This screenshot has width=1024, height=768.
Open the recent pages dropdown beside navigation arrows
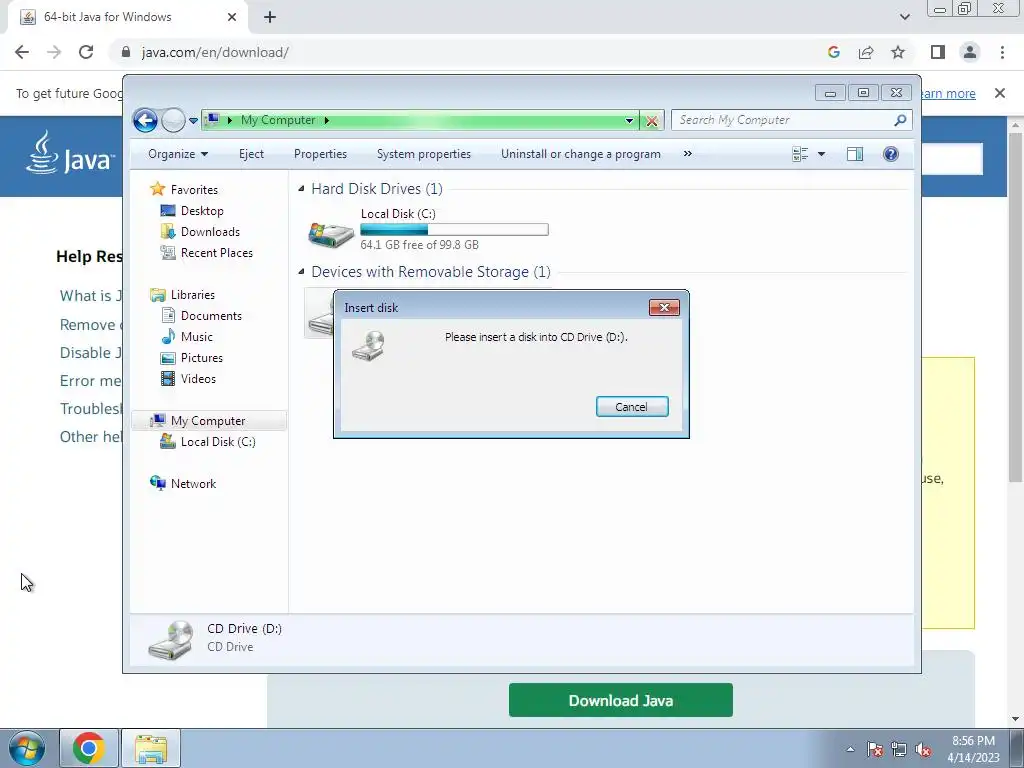[193, 121]
